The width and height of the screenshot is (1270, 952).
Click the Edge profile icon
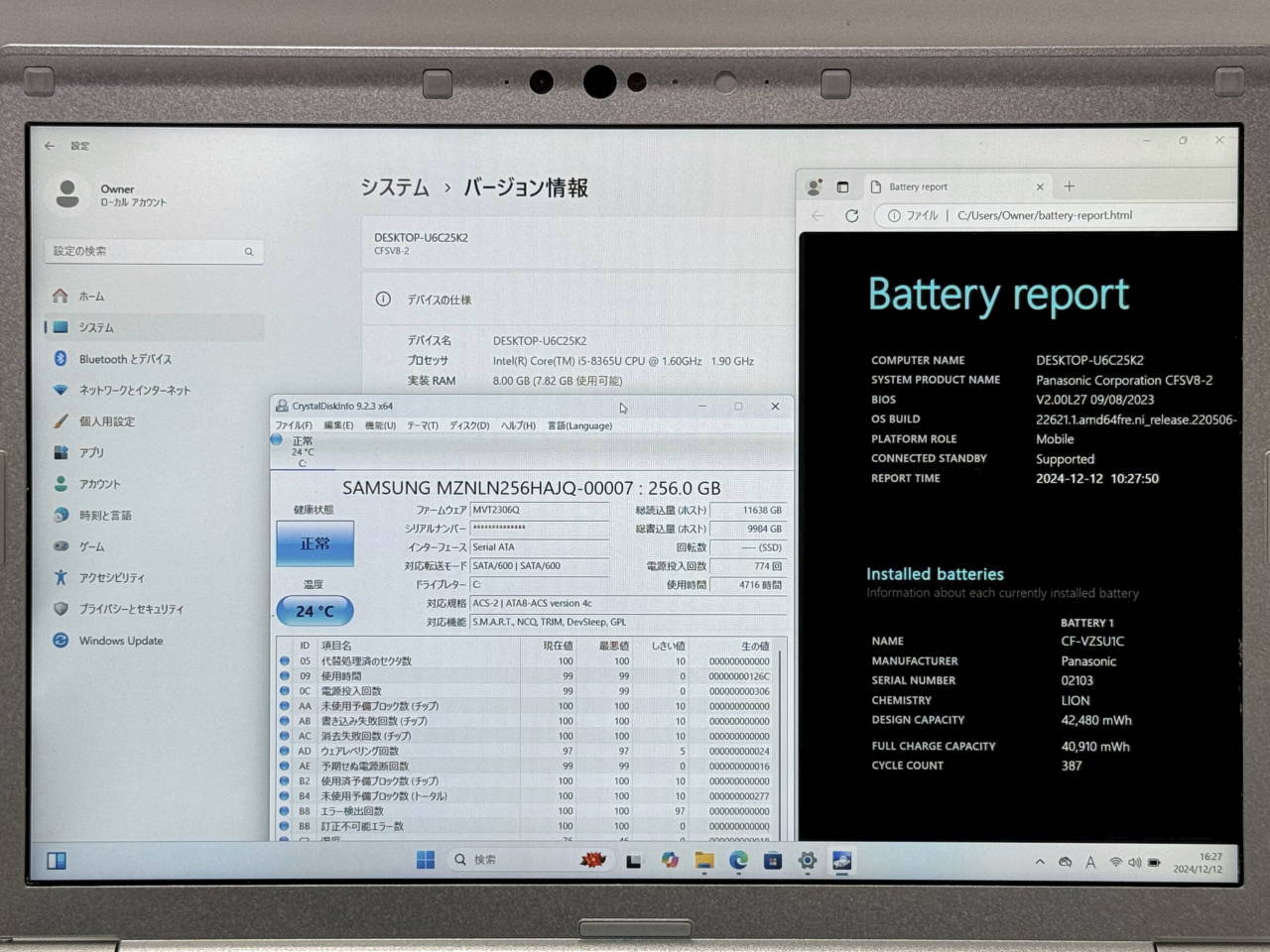tap(815, 186)
